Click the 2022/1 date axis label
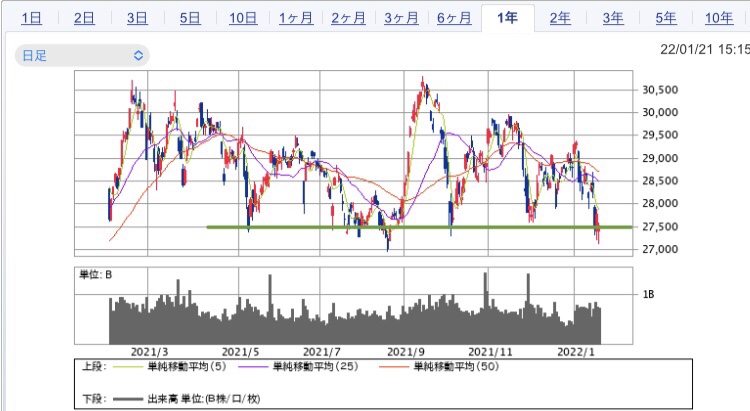The width and height of the screenshot is (750, 411). (576, 352)
